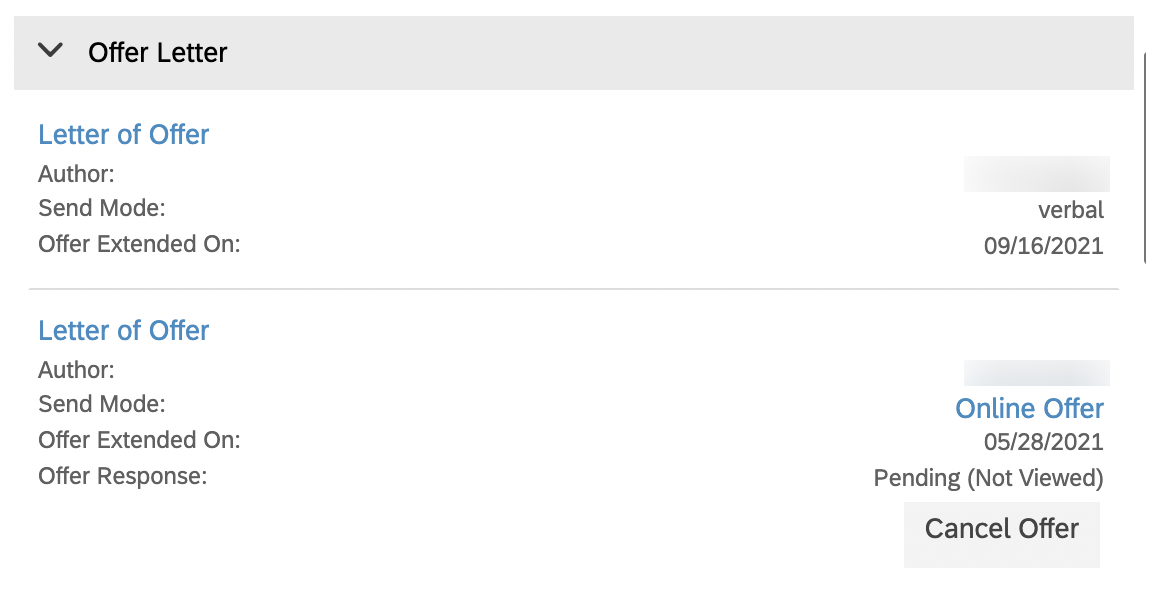Click the Offer Response label

click(x=122, y=476)
